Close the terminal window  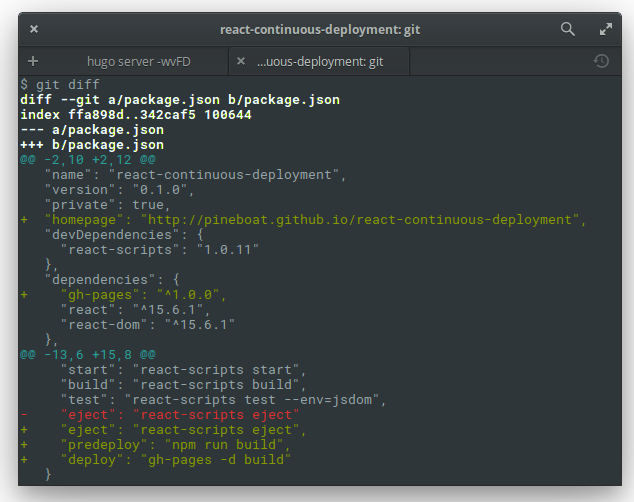[34, 29]
